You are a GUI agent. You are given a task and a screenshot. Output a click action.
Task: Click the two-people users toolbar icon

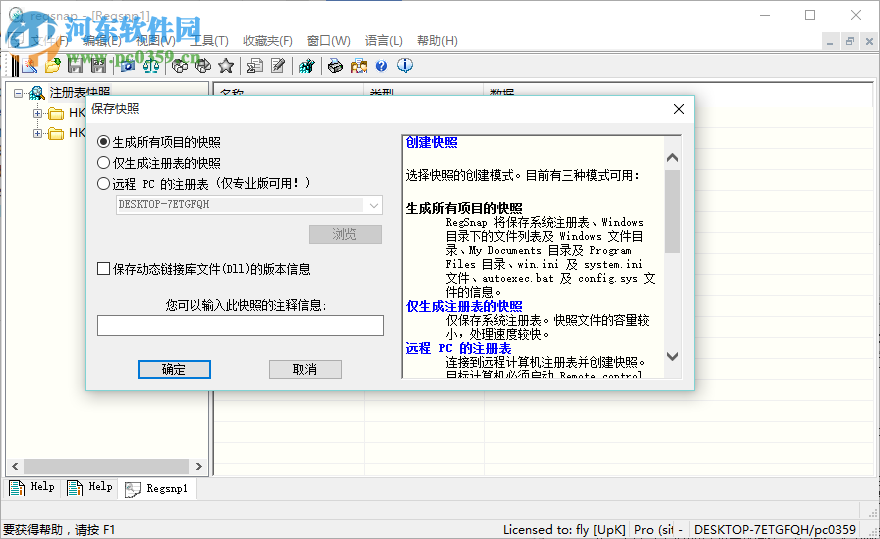point(359,66)
